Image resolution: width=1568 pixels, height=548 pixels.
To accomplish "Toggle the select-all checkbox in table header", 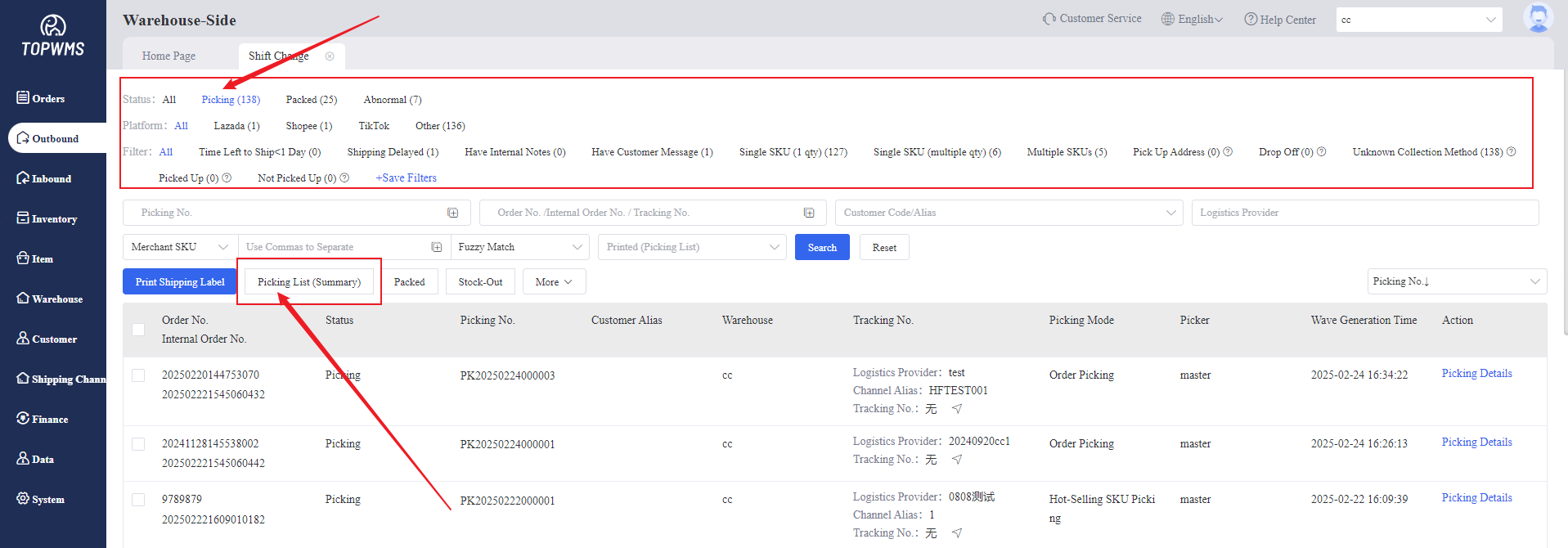I will pos(138,330).
